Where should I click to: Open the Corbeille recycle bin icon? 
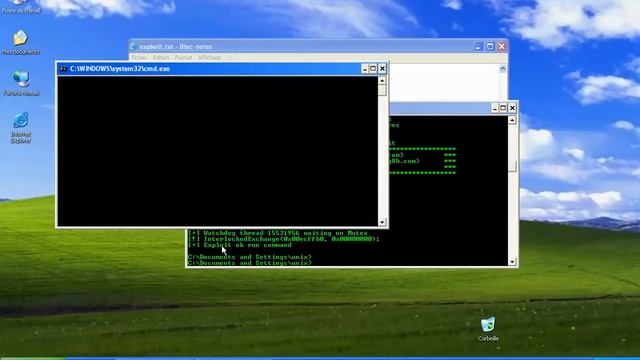coord(488,329)
